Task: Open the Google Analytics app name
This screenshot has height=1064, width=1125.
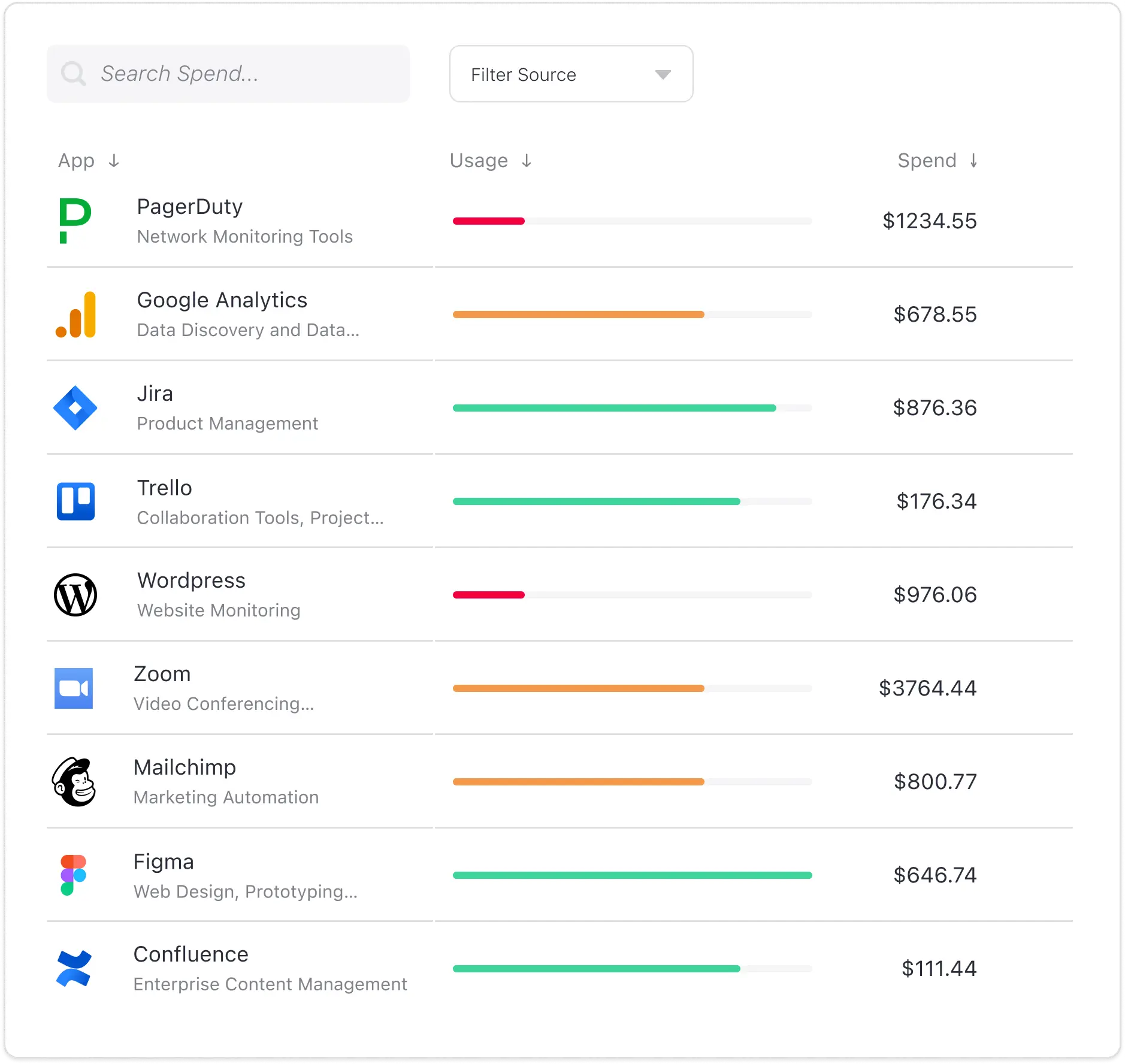Action: (222, 300)
